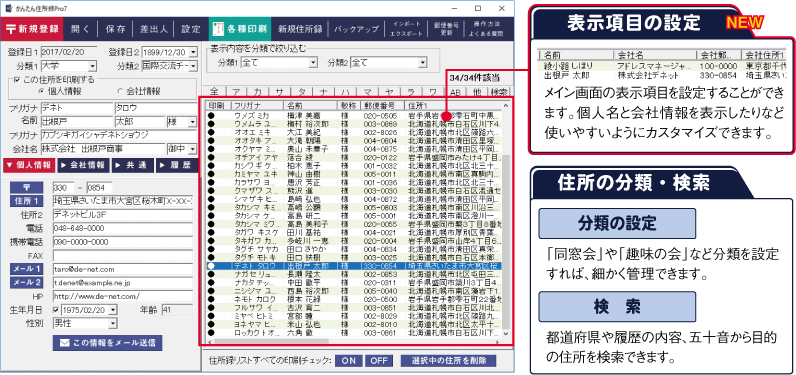Toggle the 生年月日 date checkbox
796x375 pixels.
pyautogui.click(x=56, y=310)
